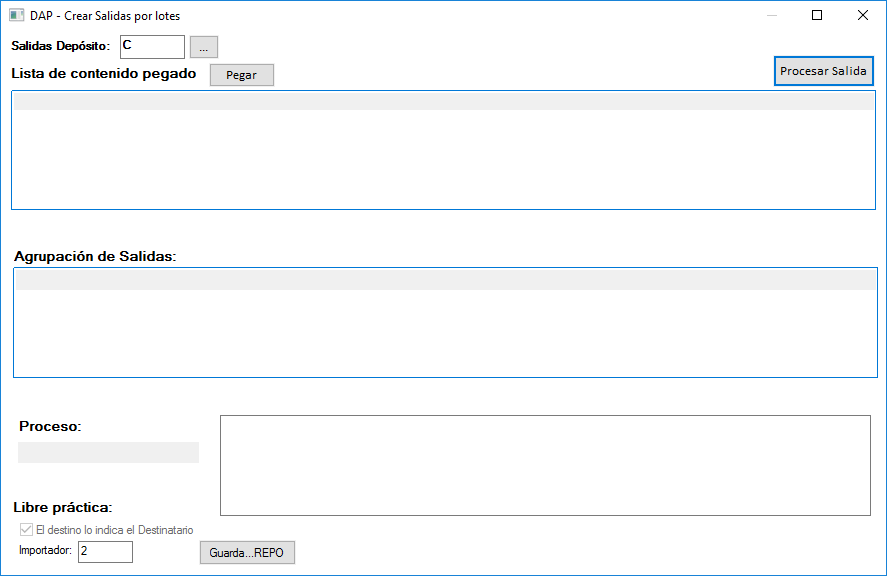Click the Guarda...REPO button
This screenshot has height=576, width=887.
(x=247, y=553)
